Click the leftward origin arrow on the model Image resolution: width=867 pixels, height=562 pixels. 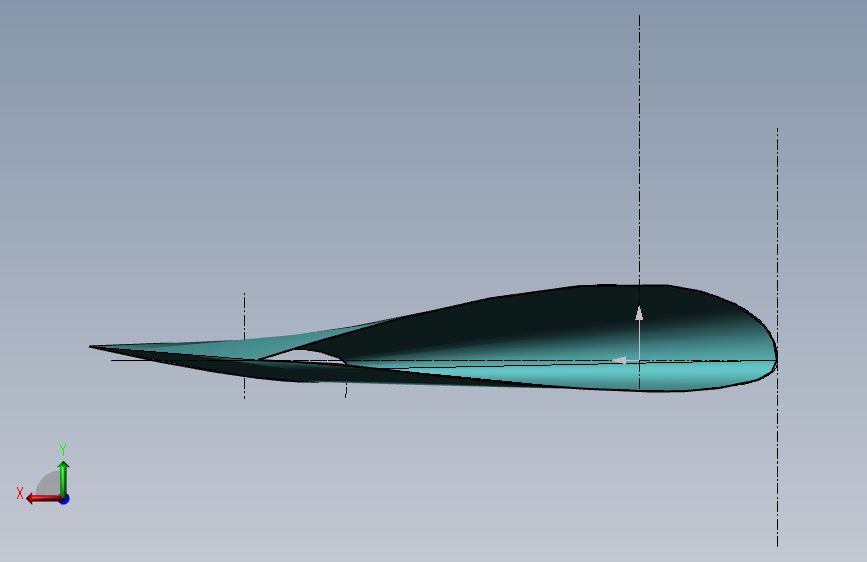click(x=619, y=360)
